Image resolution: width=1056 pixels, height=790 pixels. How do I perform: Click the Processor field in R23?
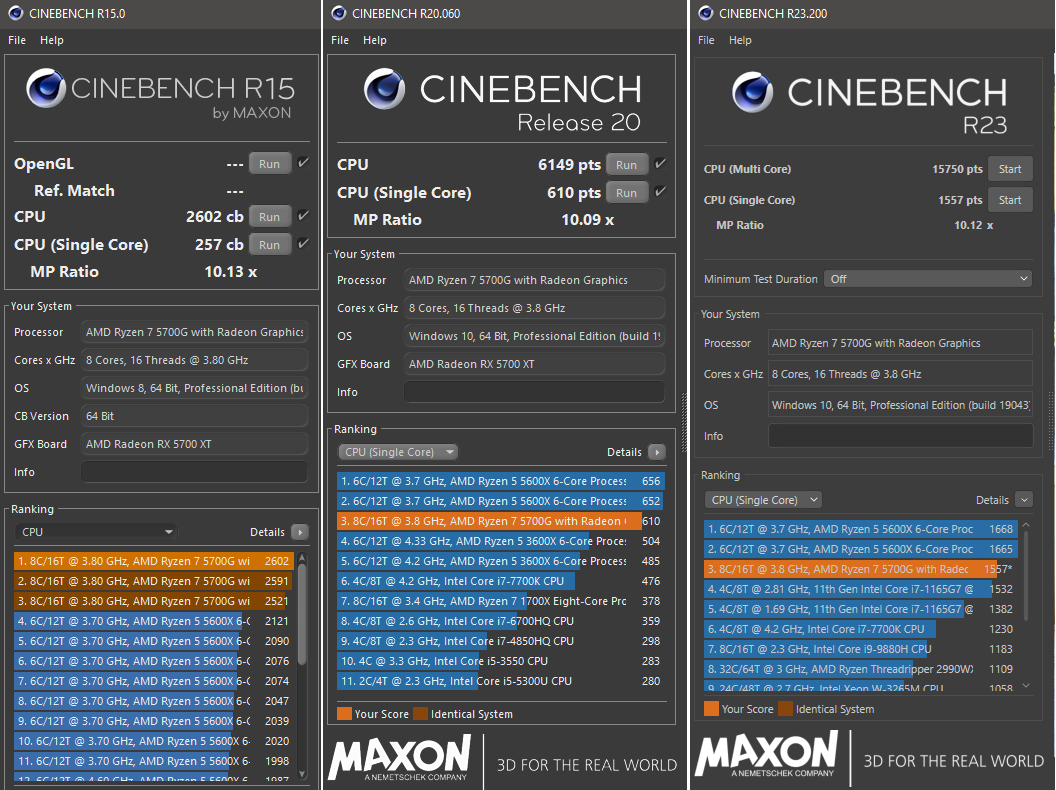click(x=900, y=343)
